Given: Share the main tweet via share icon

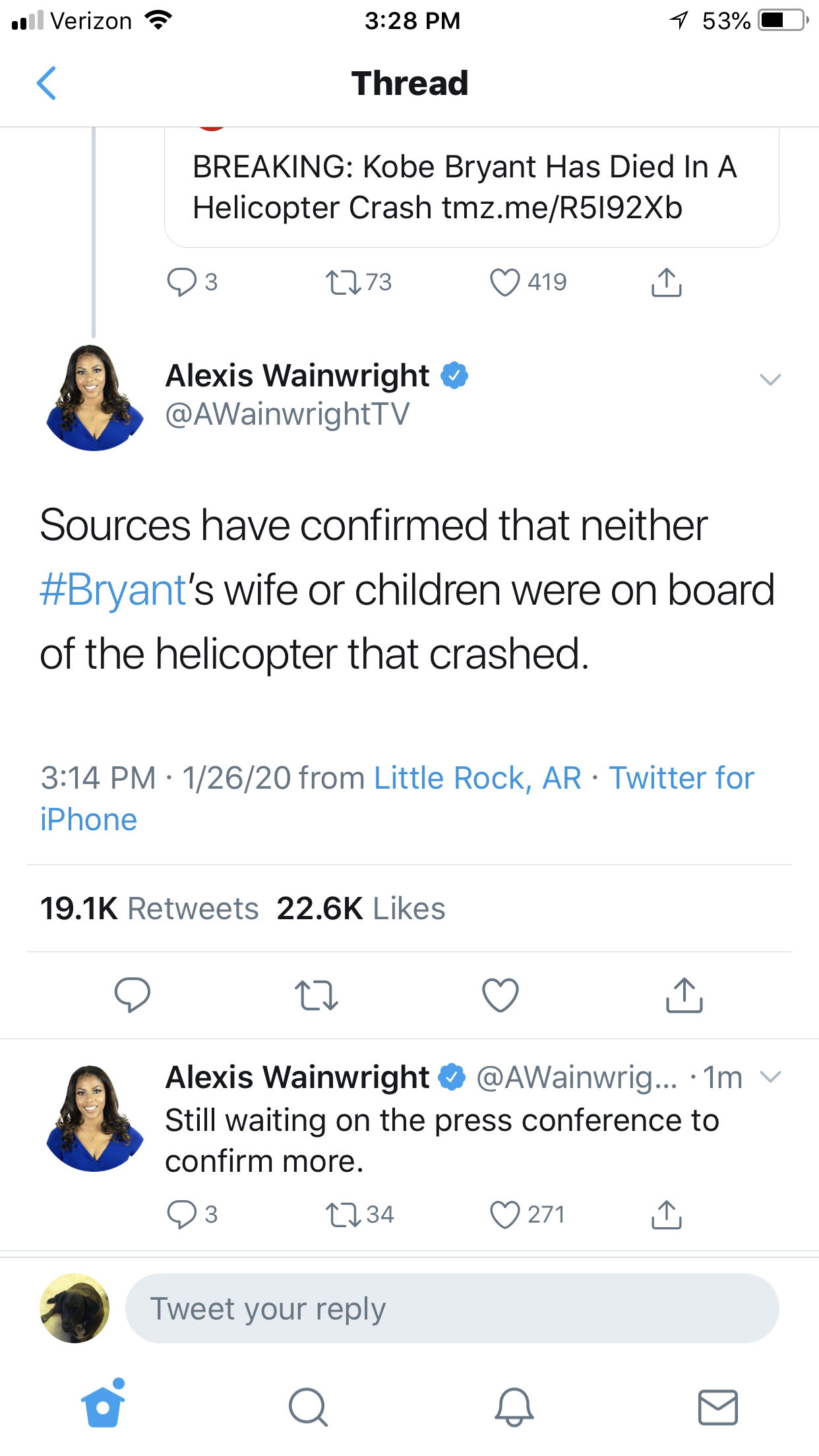Looking at the screenshot, I should (x=684, y=994).
